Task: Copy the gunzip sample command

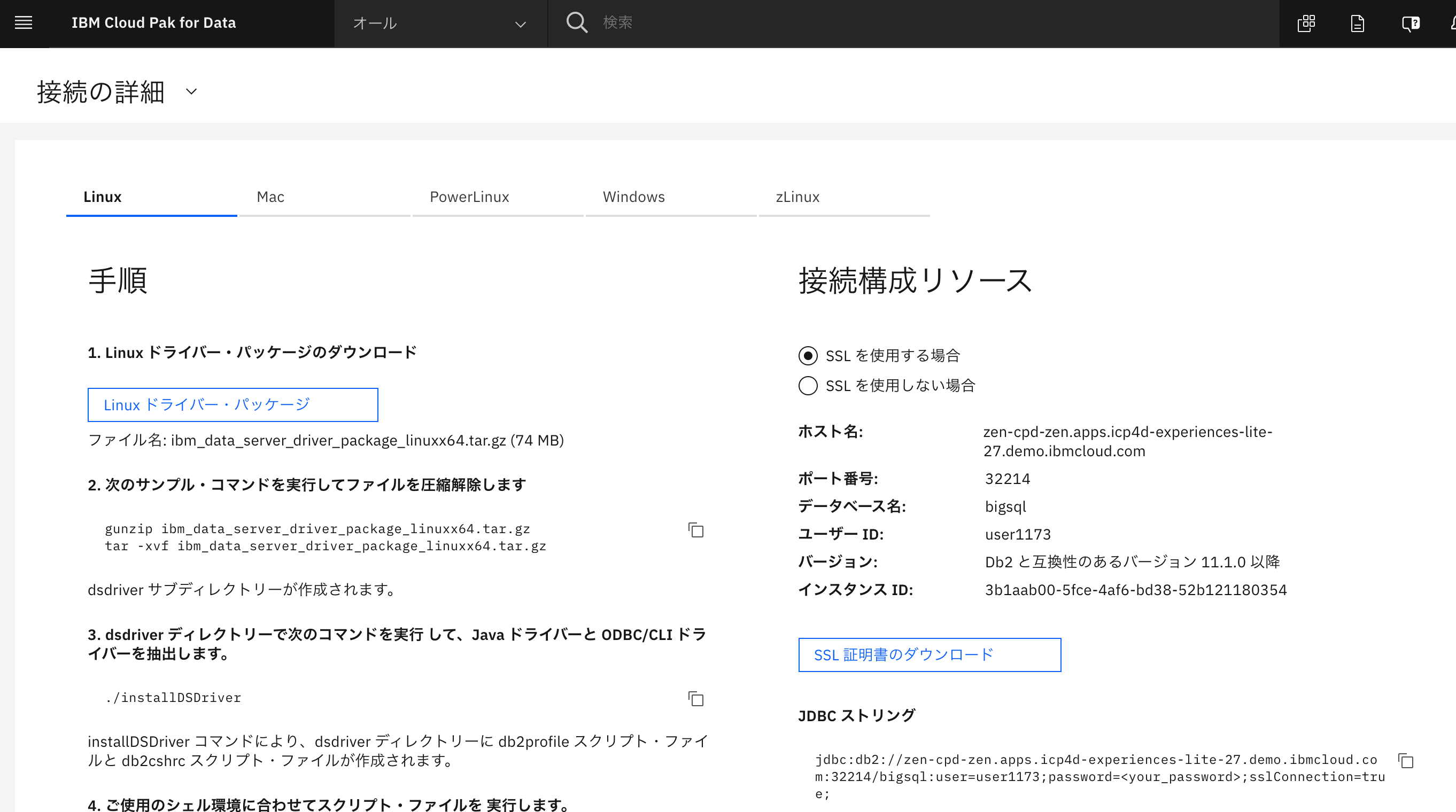Action: tap(696, 531)
